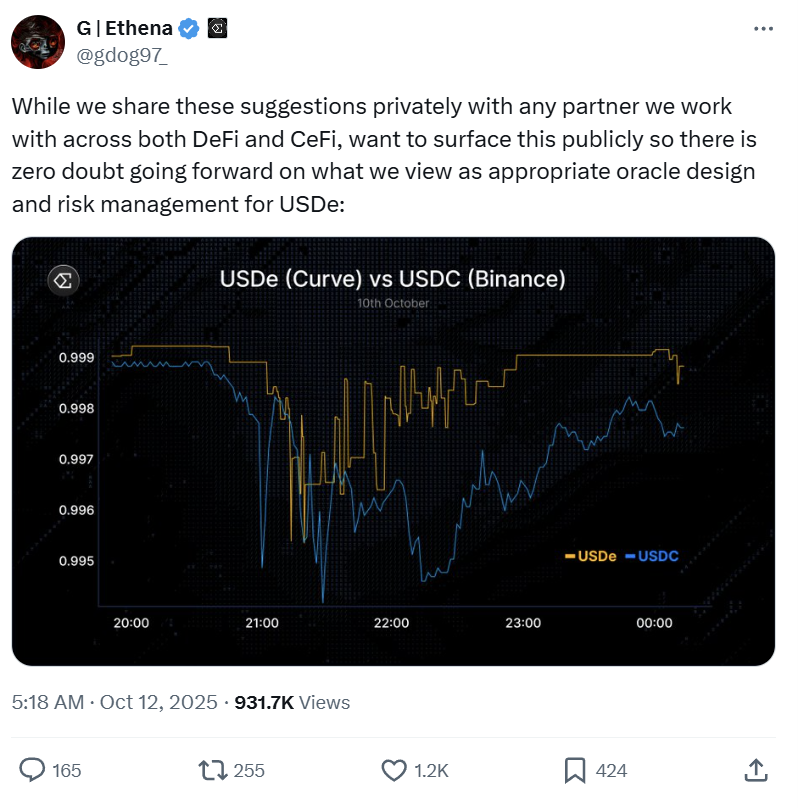Open the profile avatar picture
The width and height of the screenshot is (798, 808).
(x=38, y=41)
